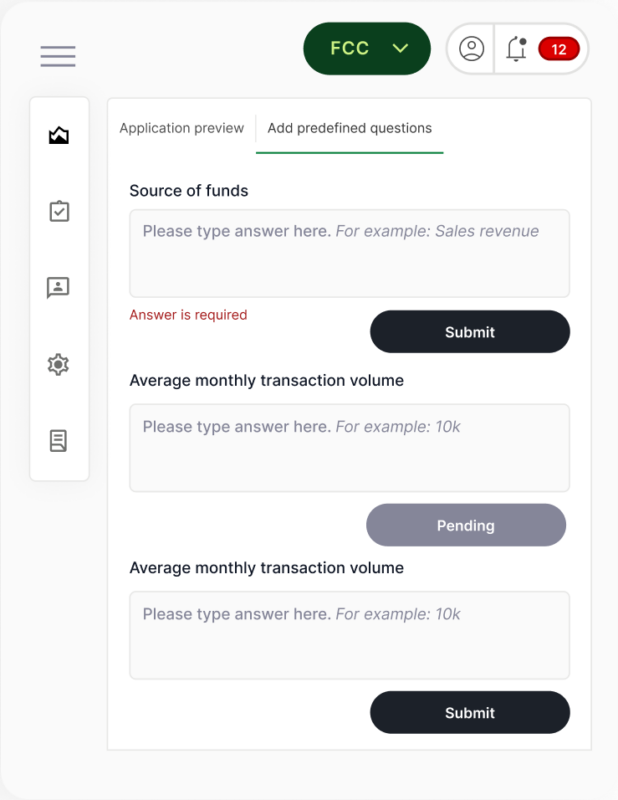Click the last monthly transaction volume field

point(349,635)
